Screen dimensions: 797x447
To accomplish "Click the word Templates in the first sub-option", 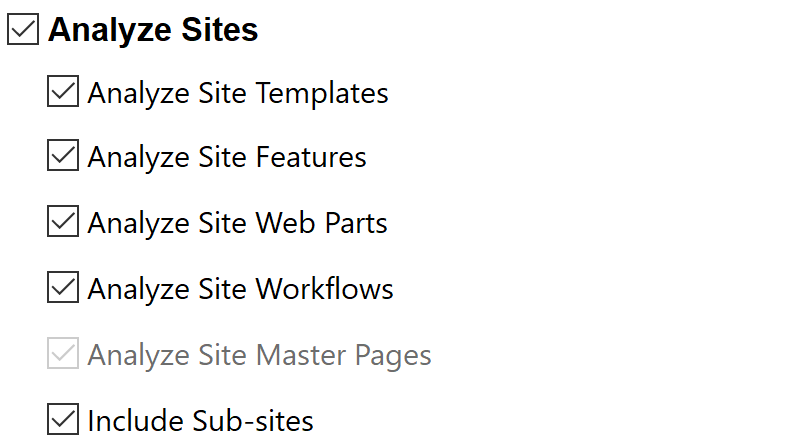I will tap(322, 93).
